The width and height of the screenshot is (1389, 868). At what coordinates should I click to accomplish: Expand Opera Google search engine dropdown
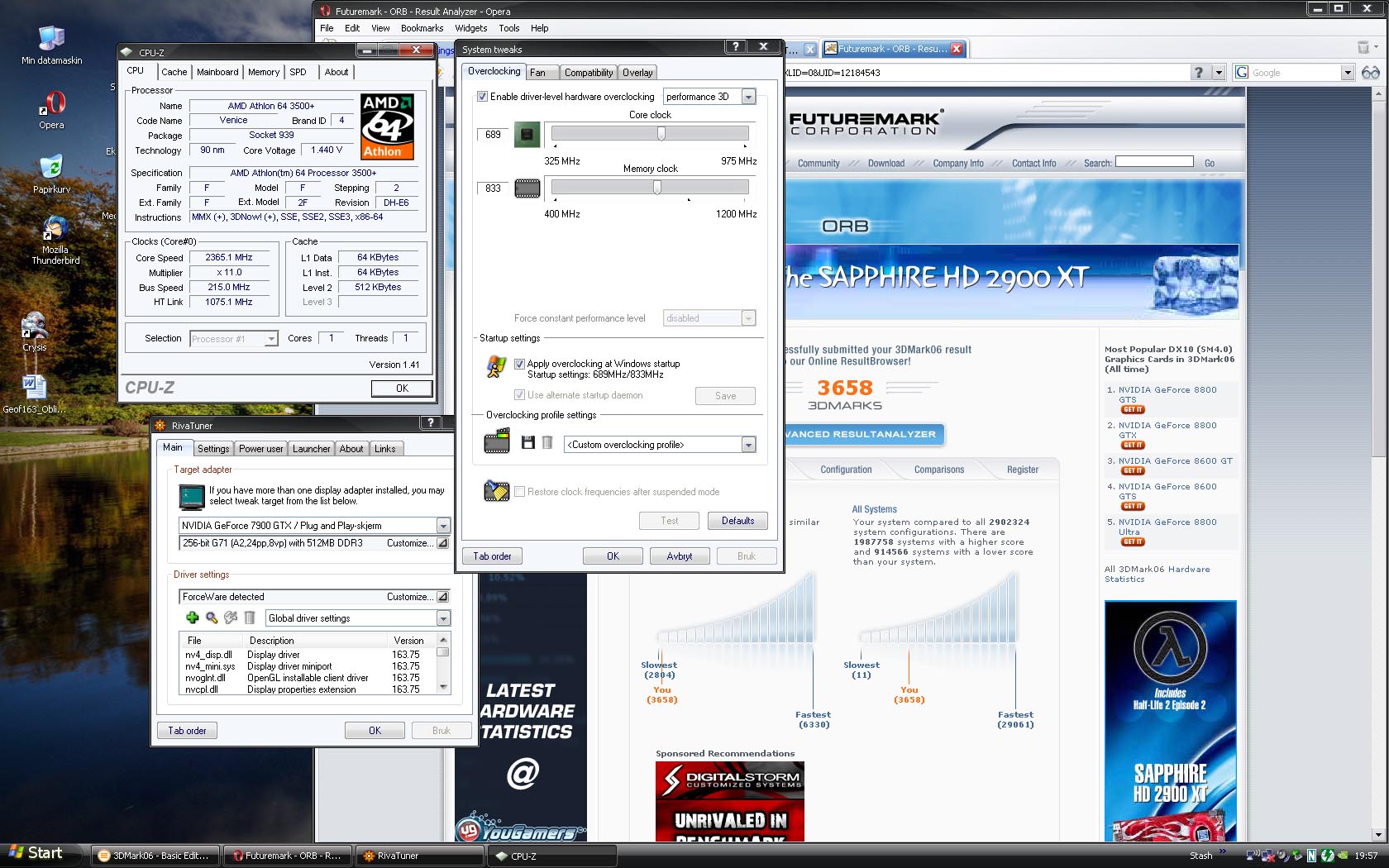[x=1347, y=73]
